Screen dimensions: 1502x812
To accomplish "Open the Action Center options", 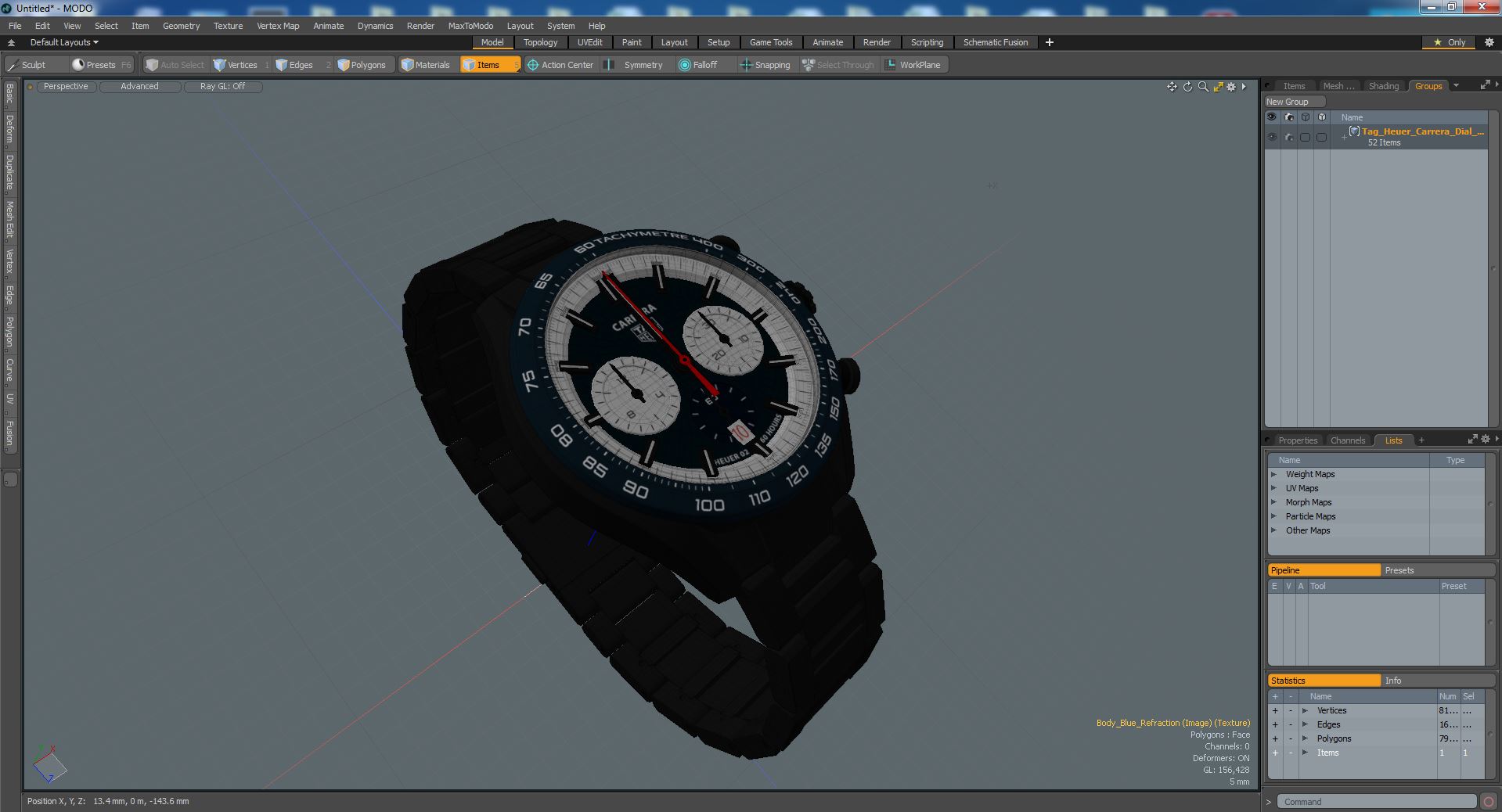I will click(x=560, y=65).
